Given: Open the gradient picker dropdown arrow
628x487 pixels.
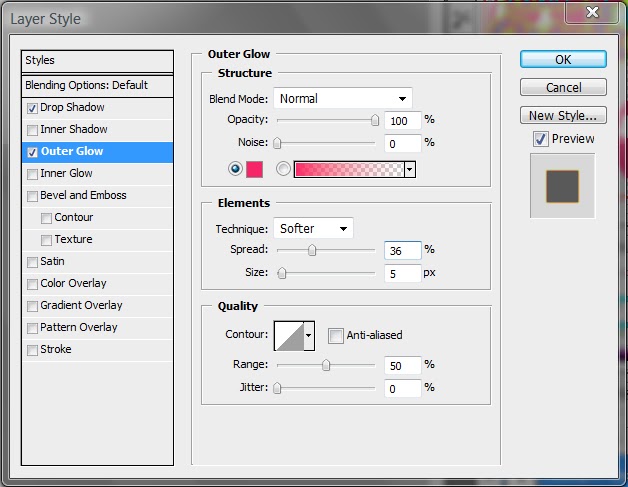Looking at the screenshot, I should coord(410,169).
